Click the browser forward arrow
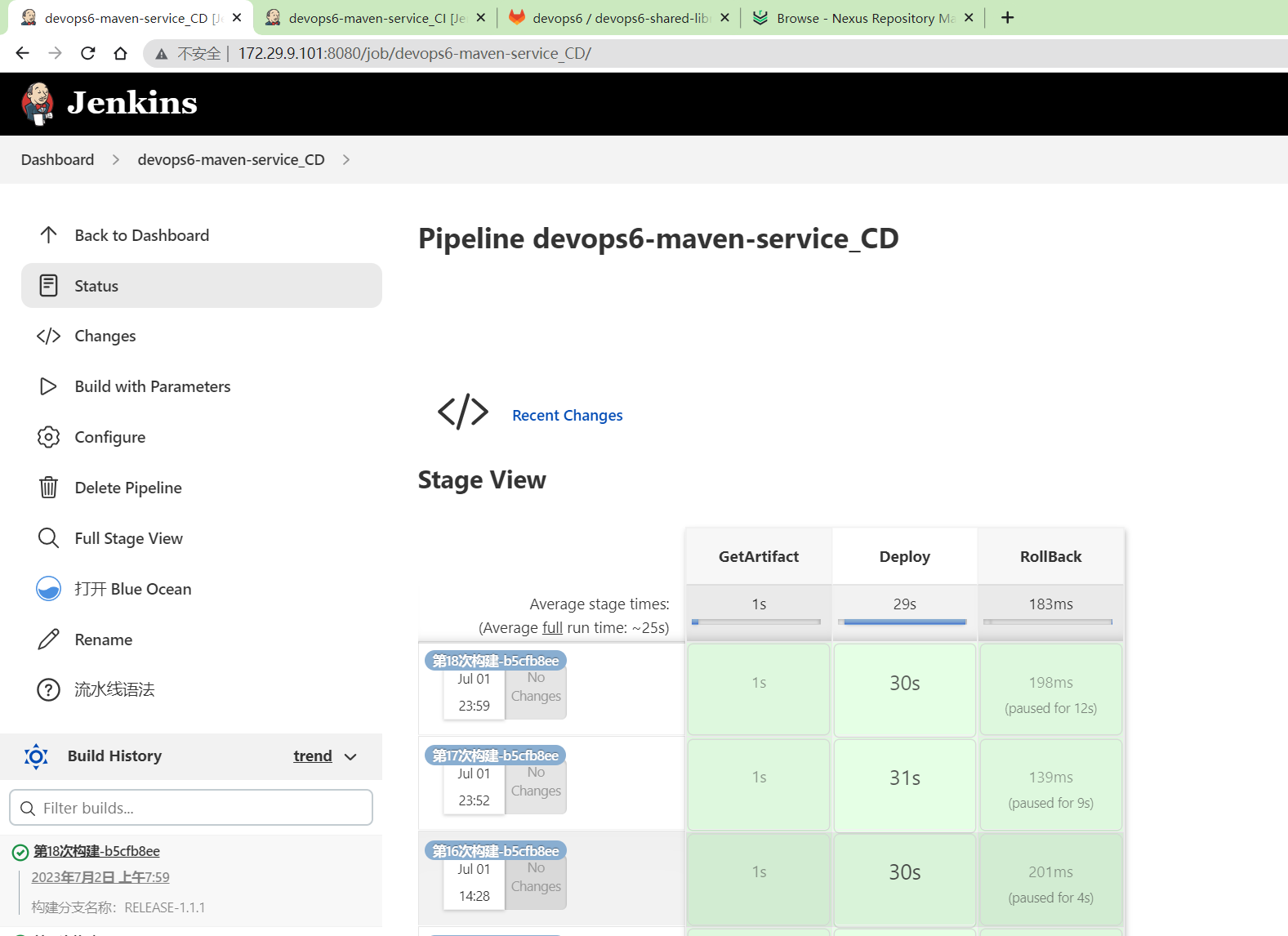The height and width of the screenshot is (936, 1288). (55, 53)
